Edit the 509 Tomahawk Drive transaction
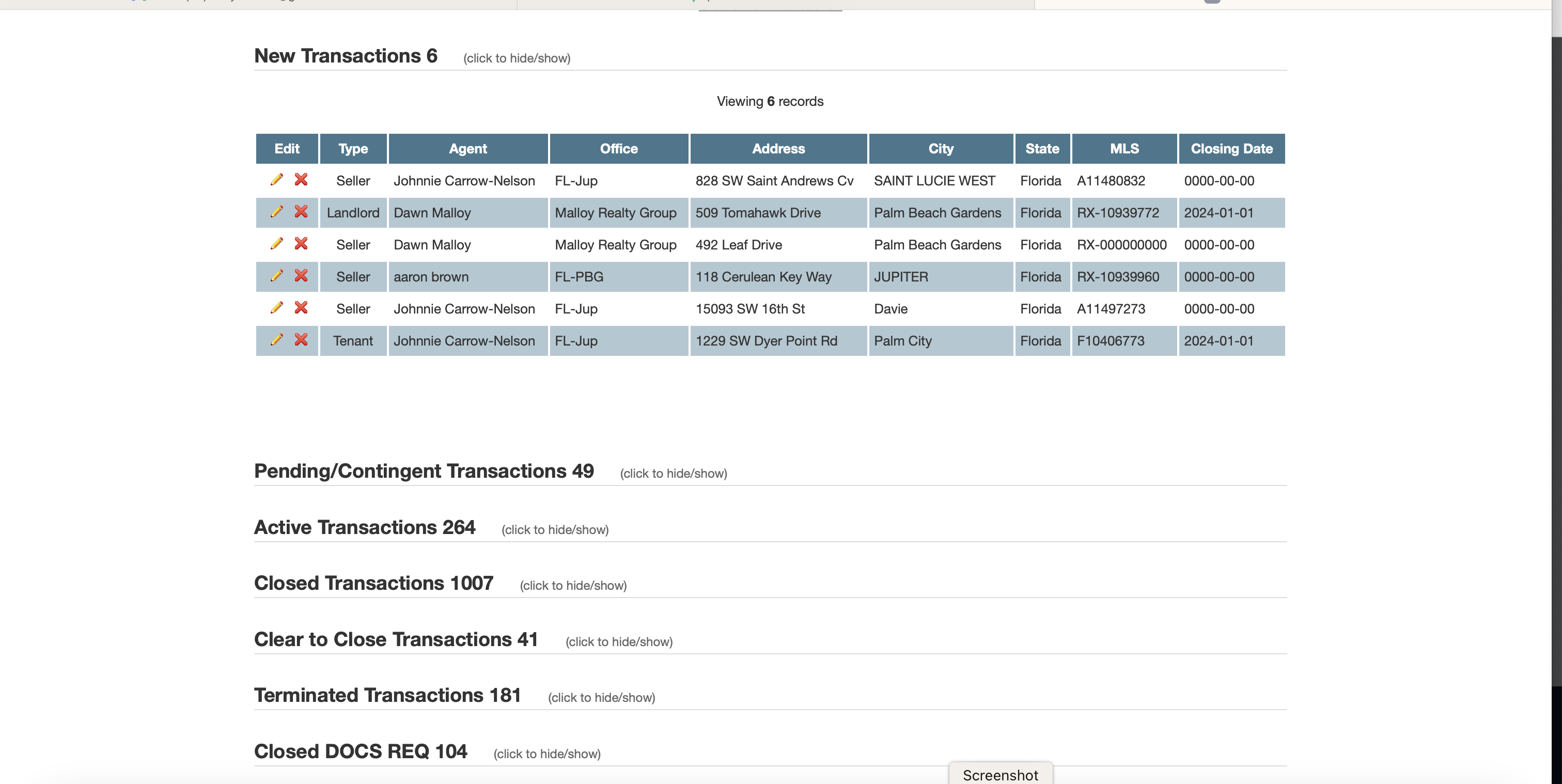 [276, 212]
